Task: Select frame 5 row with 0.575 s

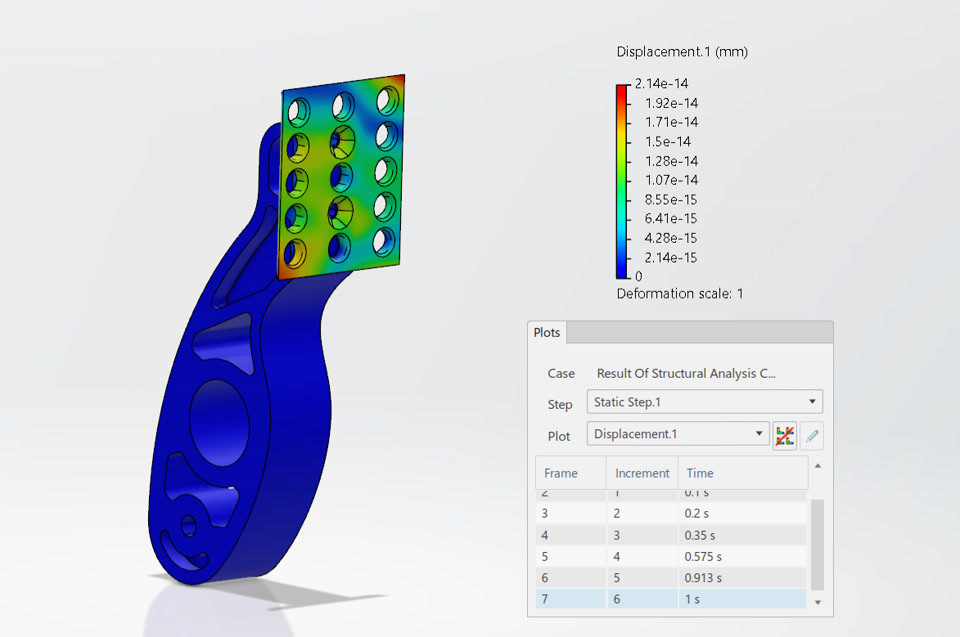Action: pos(671,556)
